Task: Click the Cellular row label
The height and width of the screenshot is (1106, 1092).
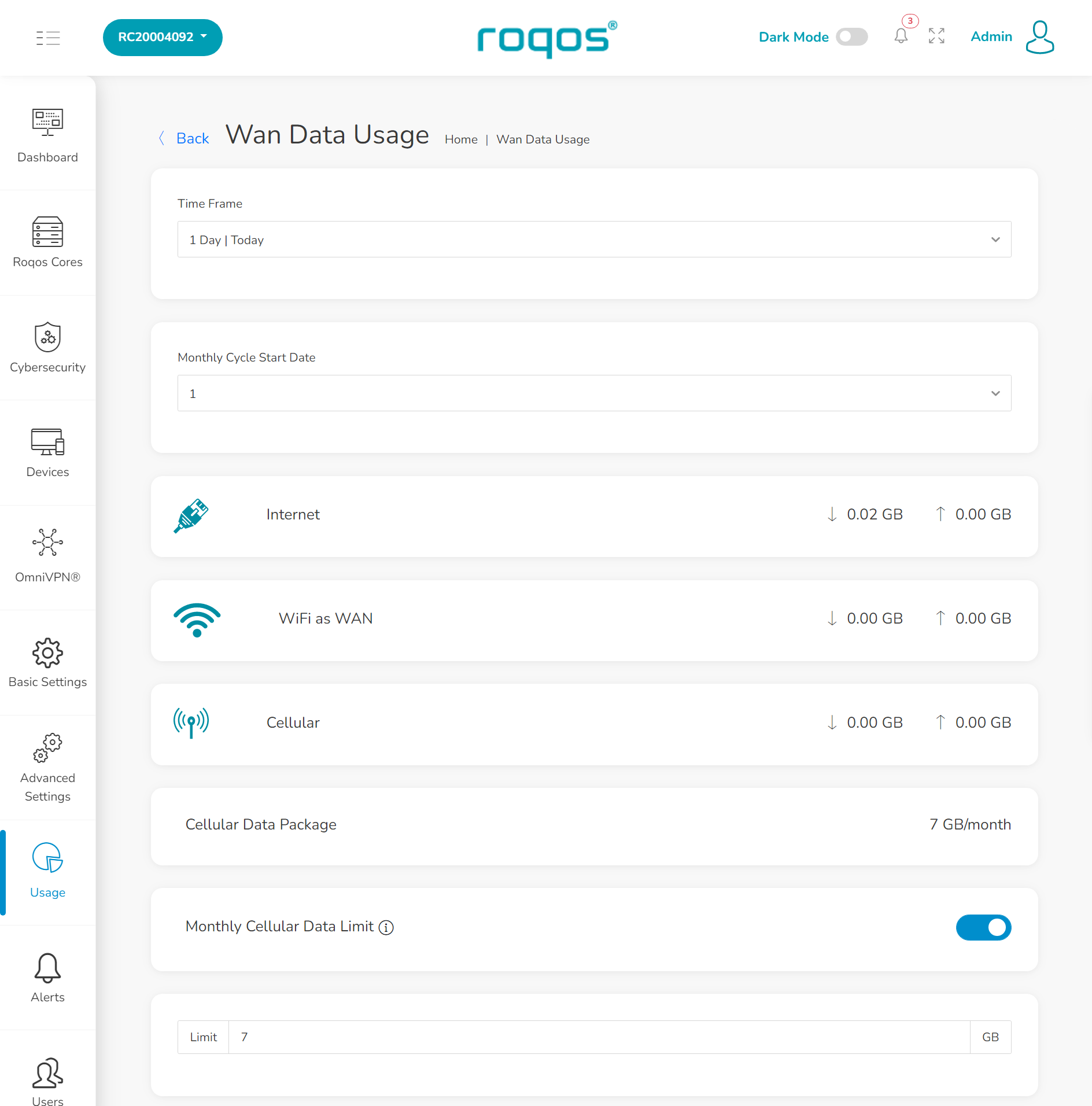Action: pyautogui.click(x=293, y=722)
